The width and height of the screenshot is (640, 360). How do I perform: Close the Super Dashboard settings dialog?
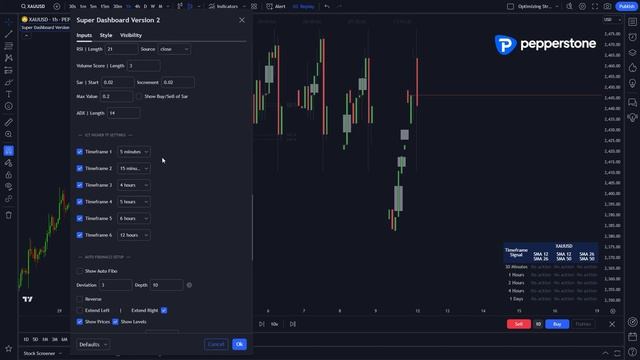242,20
